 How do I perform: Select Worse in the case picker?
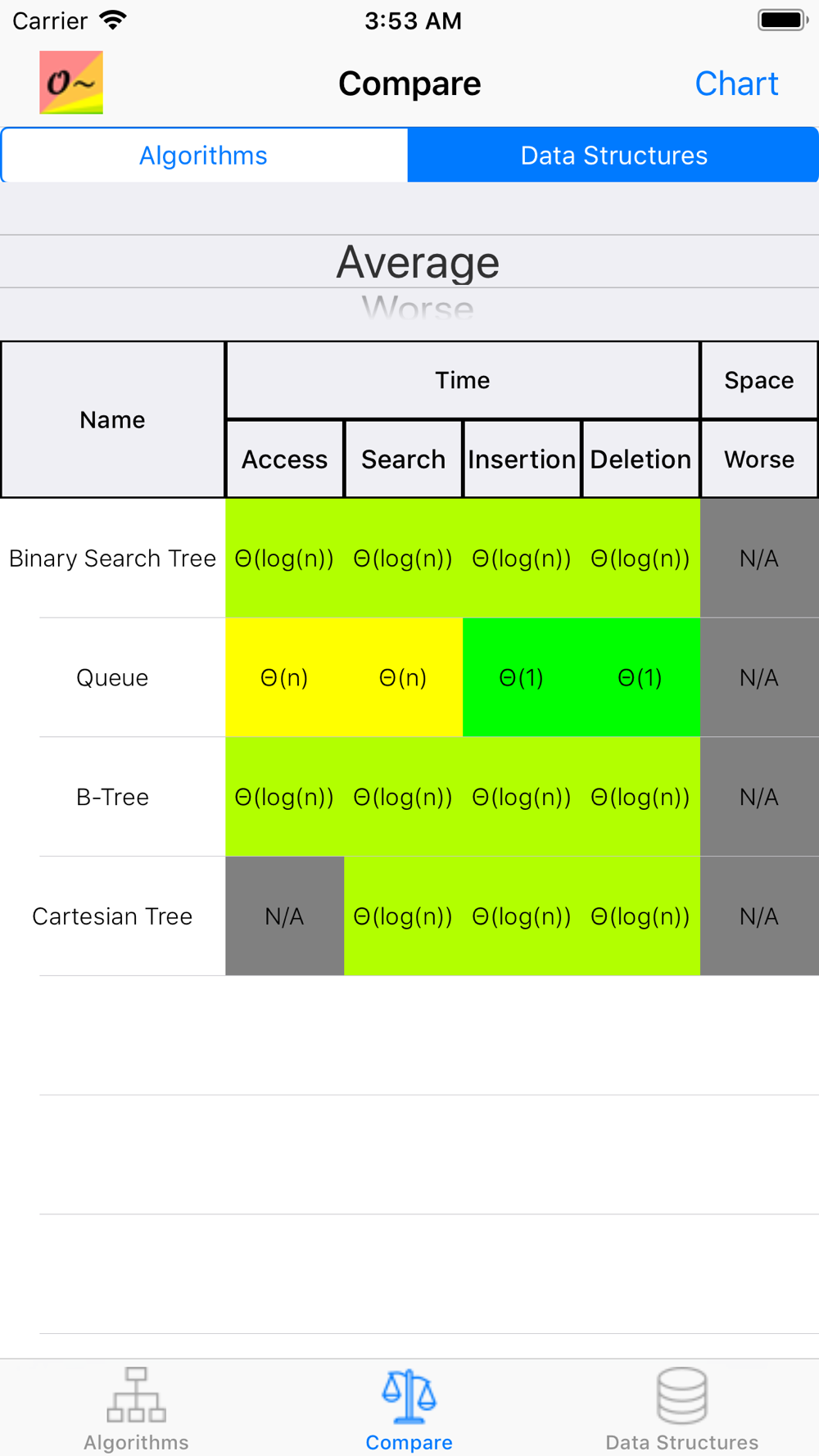point(418,308)
